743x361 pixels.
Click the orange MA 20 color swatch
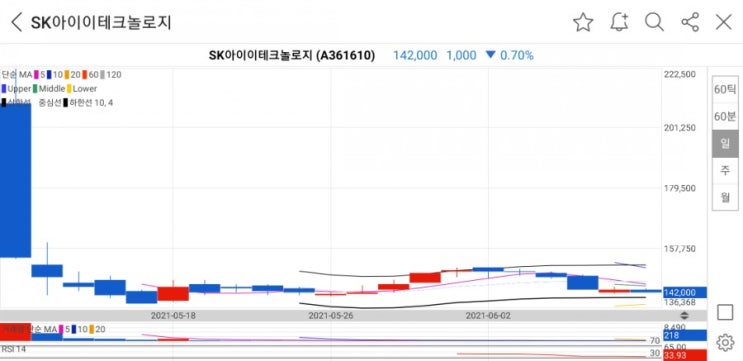point(67,74)
